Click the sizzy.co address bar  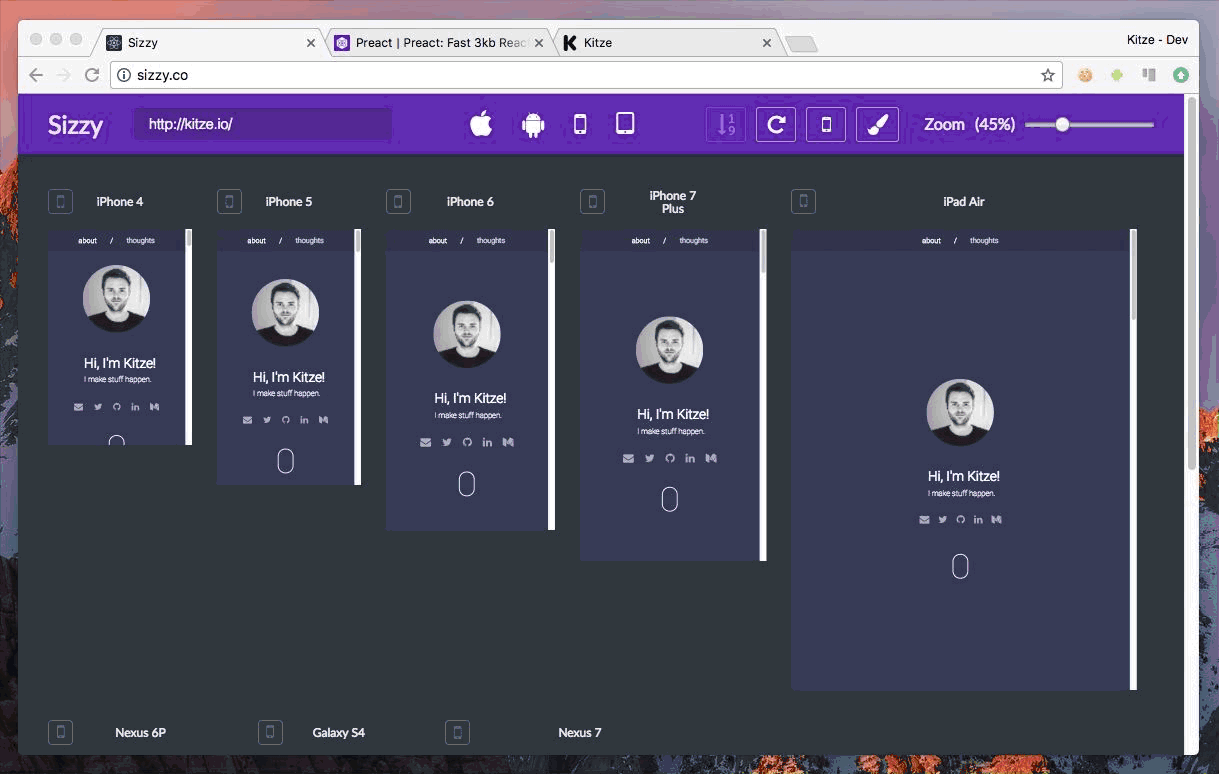pos(585,75)
